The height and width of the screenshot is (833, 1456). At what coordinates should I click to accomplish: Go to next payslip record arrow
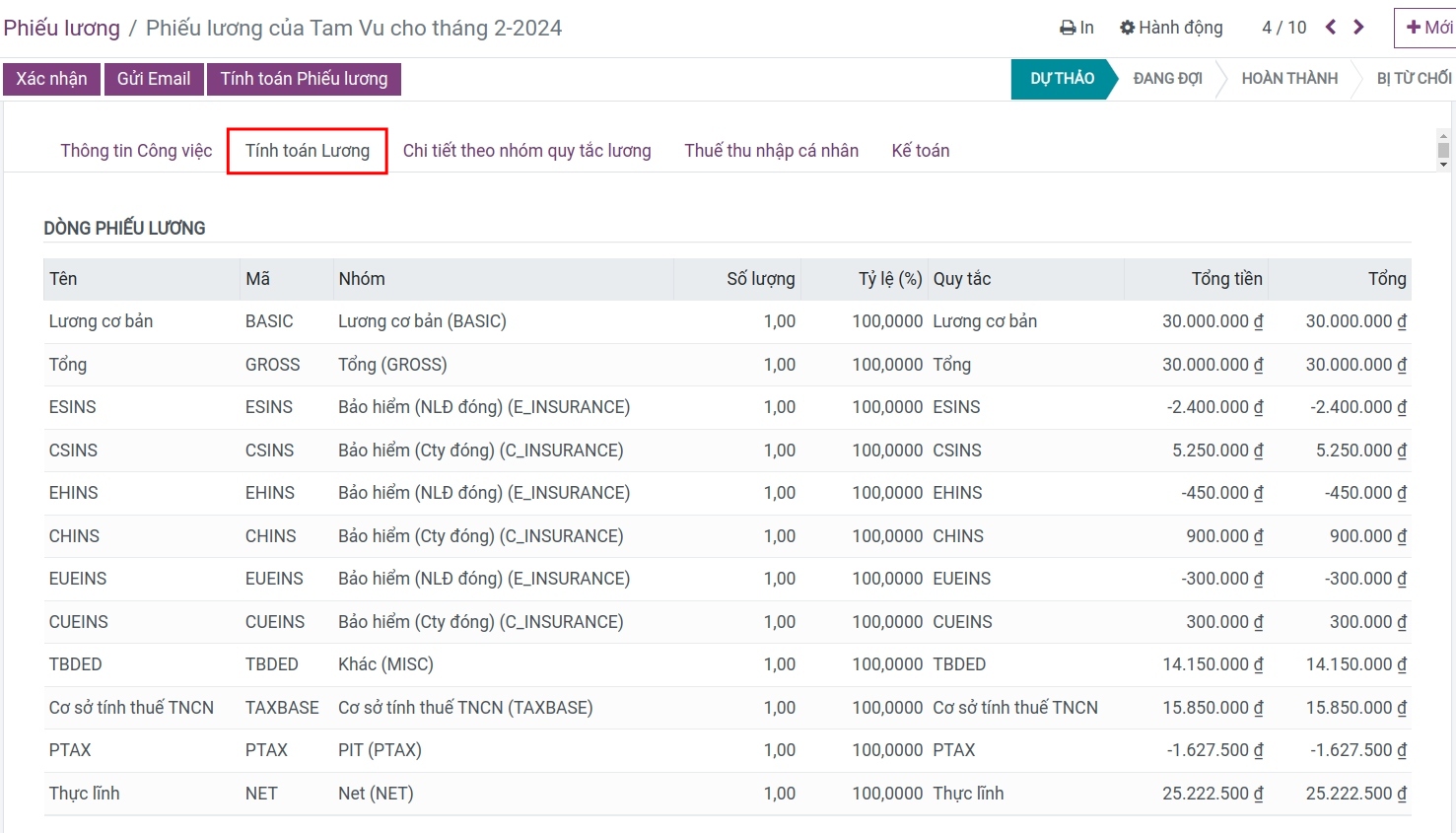1359,28
